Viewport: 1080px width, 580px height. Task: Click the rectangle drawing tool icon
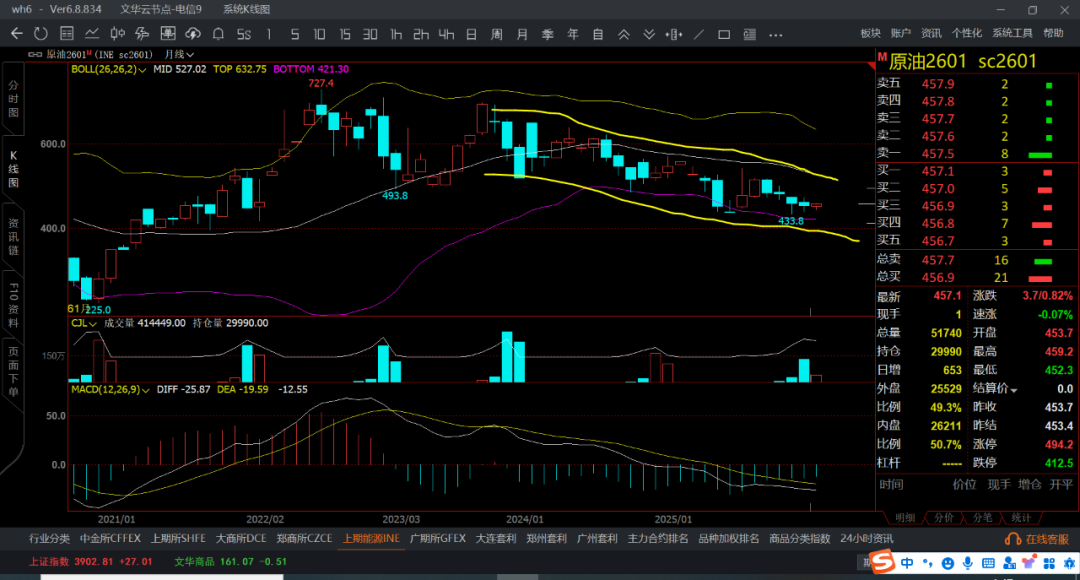(x=725, y=34)
